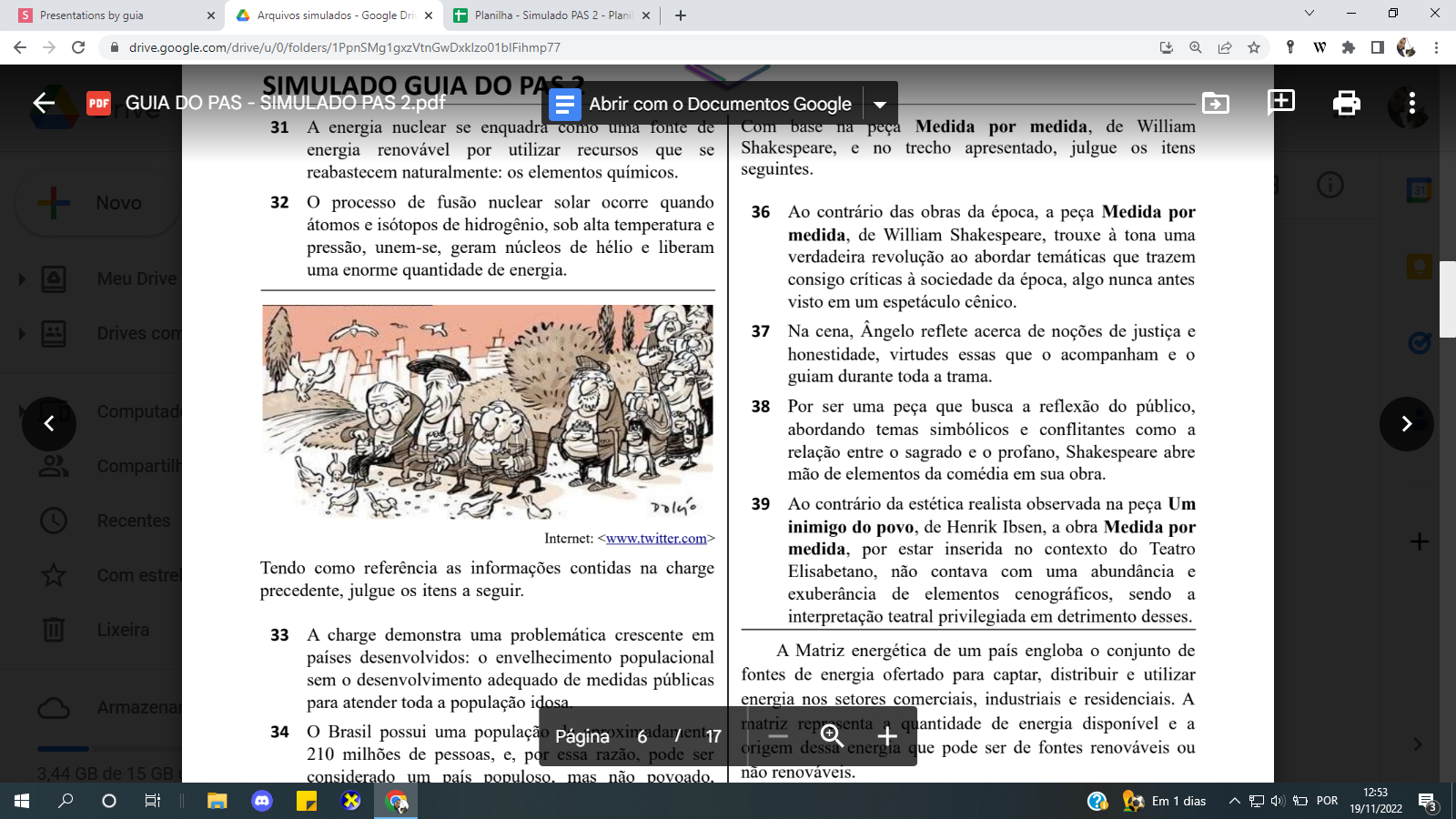Click the POR language indicator
Screen dimensions: 1456x819
coord(1327,801)
